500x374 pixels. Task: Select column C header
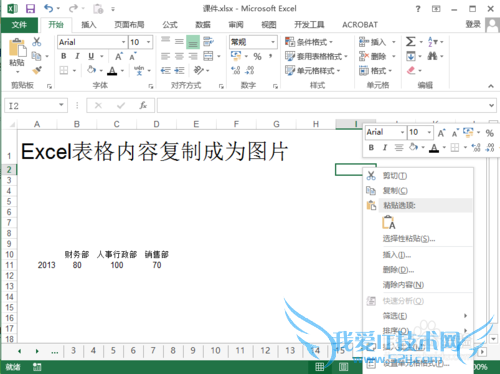click(x=116, y=124)
